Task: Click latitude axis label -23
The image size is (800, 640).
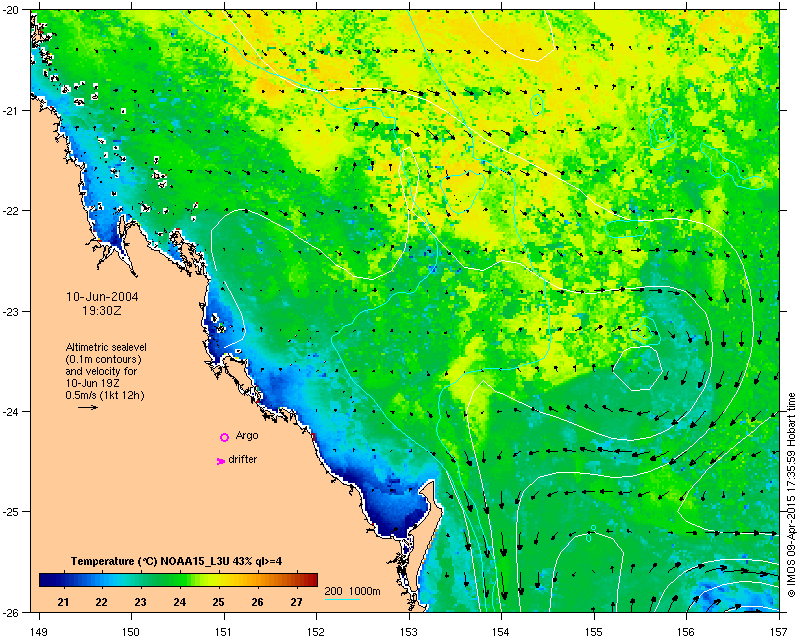Action: (x=10, y=311)
